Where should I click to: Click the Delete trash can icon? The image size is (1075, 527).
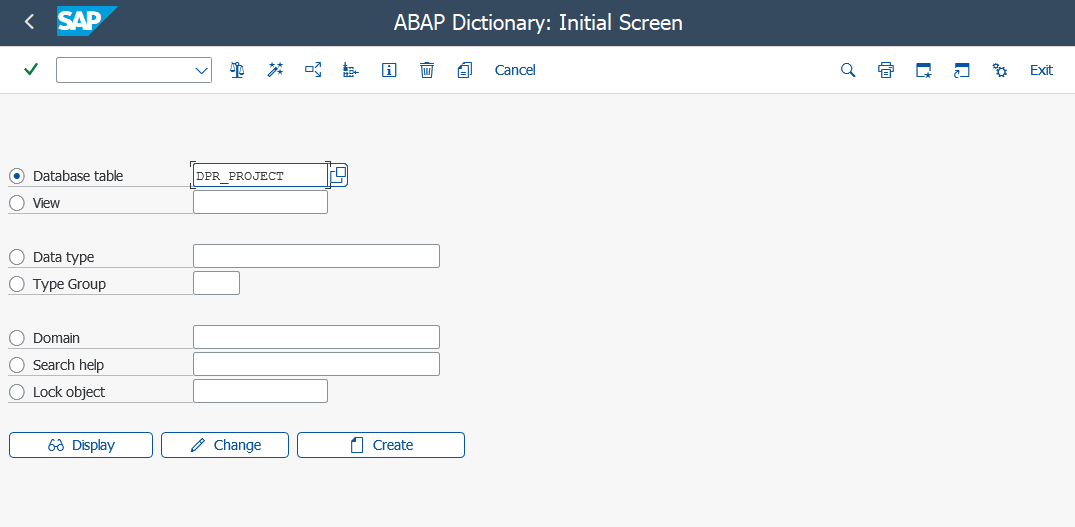[x=427, y=70]
